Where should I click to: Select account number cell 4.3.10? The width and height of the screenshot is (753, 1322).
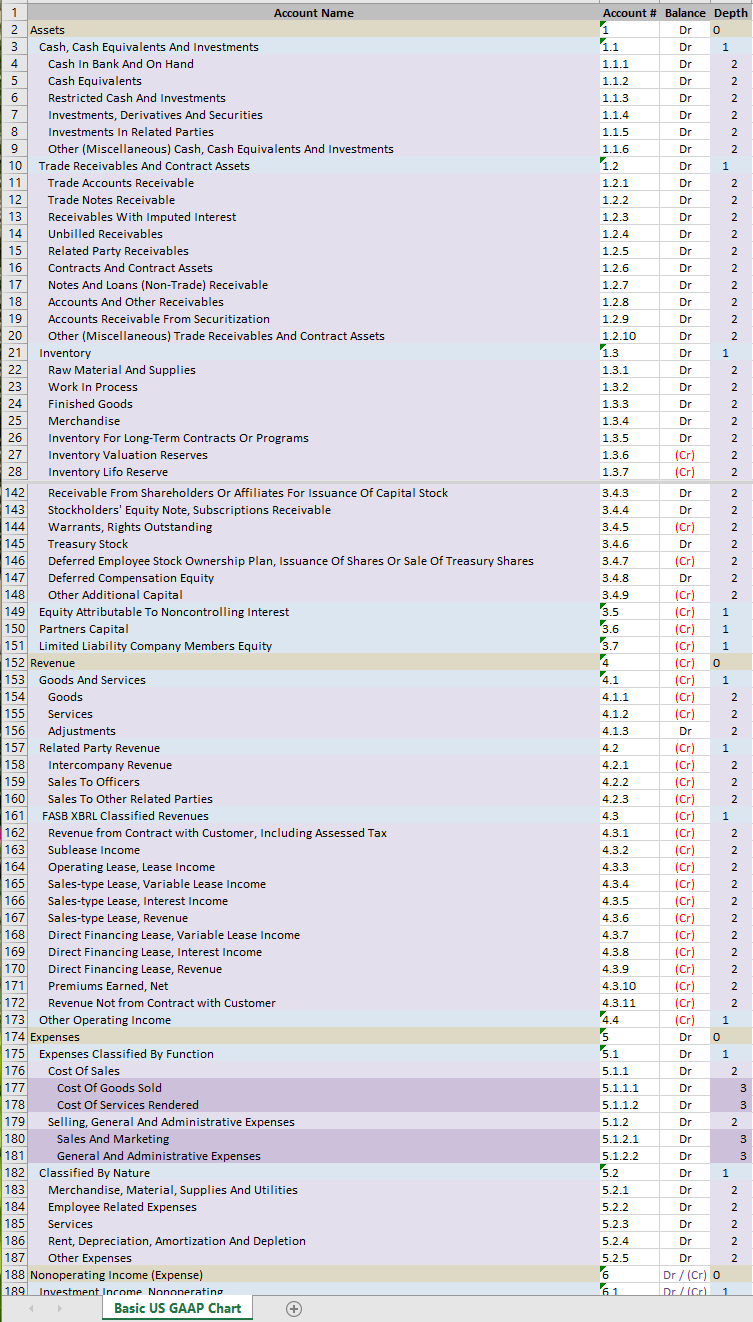tap(629, 986)
